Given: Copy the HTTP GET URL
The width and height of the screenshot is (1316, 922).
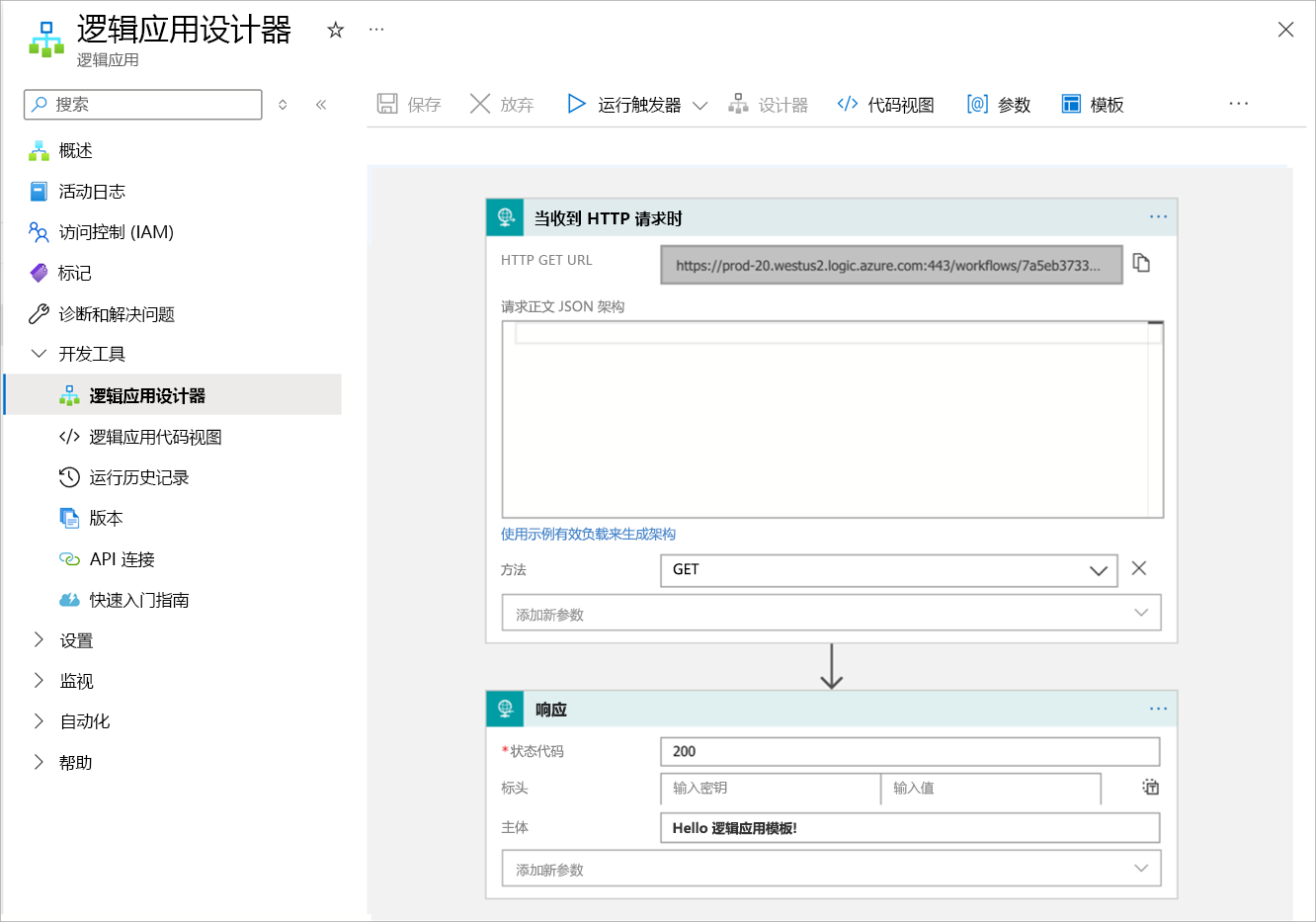Looking at the screenshot, I should pos(1141,263).
